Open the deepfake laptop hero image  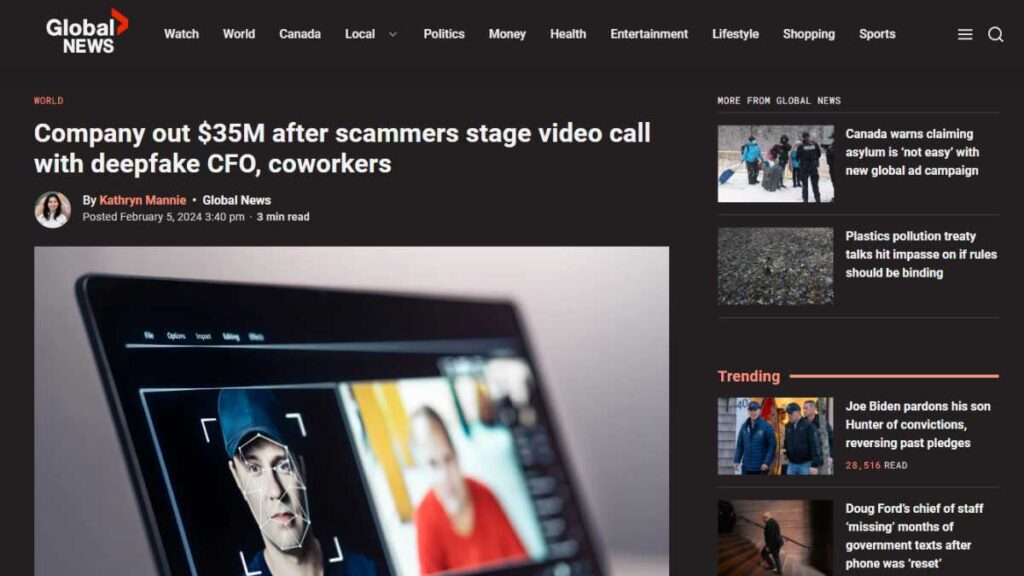[x=351, y=411]
